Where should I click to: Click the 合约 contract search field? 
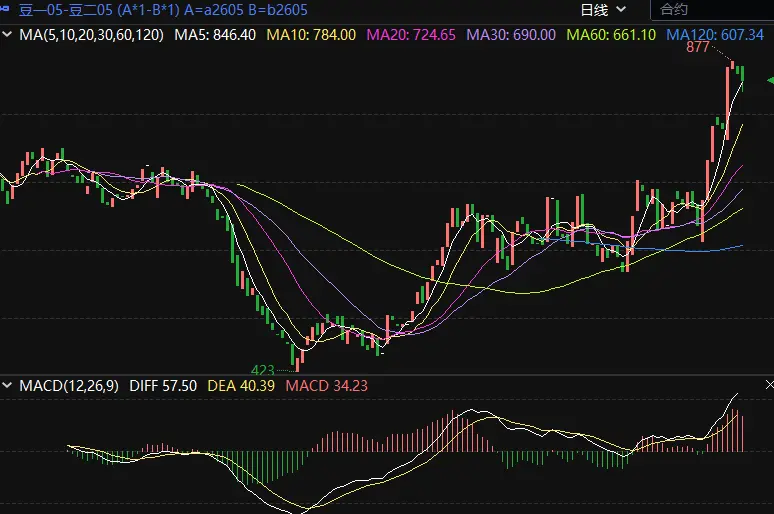click(712, 10)
